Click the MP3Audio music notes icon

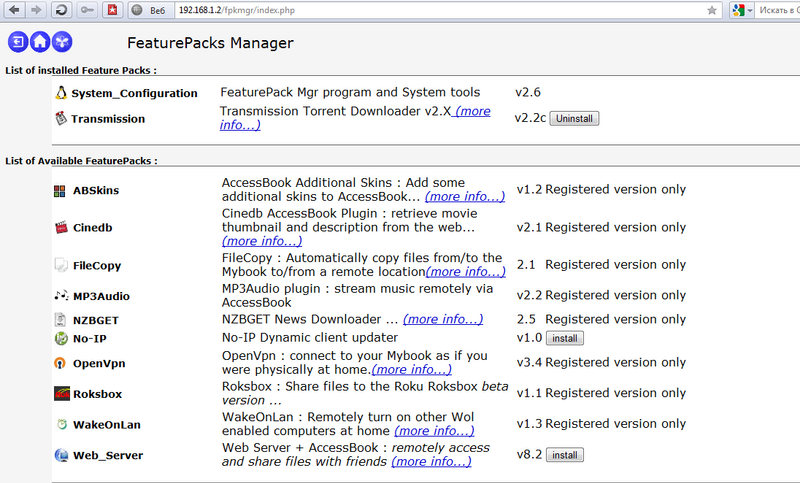point(61,295)
